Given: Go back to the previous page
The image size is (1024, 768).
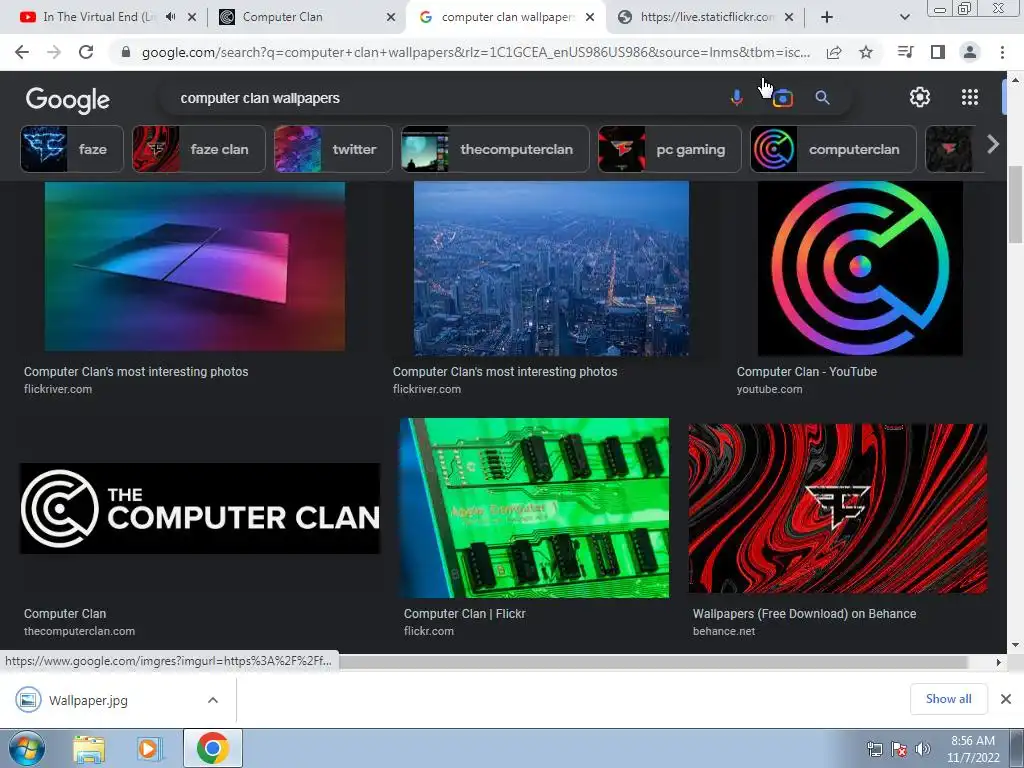Looking at the screenshot, I should (x=22, y=52).
